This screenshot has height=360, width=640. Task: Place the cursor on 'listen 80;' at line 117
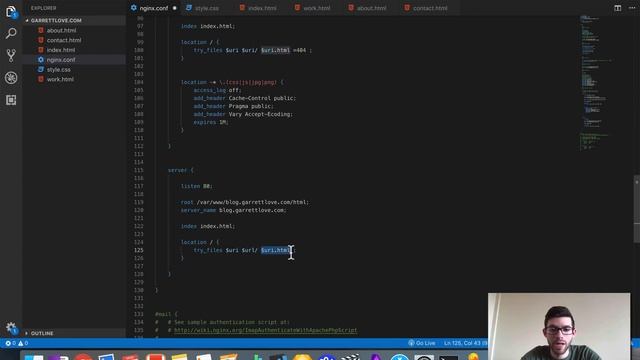196,186
